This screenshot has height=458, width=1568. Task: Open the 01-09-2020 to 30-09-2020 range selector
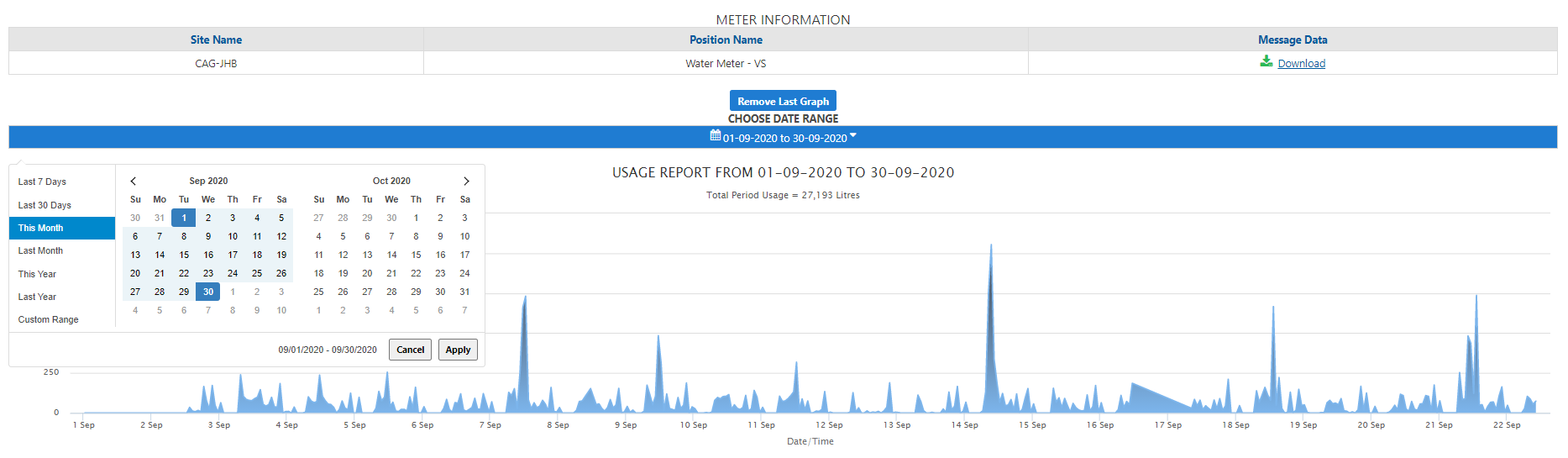click(784, 138)
